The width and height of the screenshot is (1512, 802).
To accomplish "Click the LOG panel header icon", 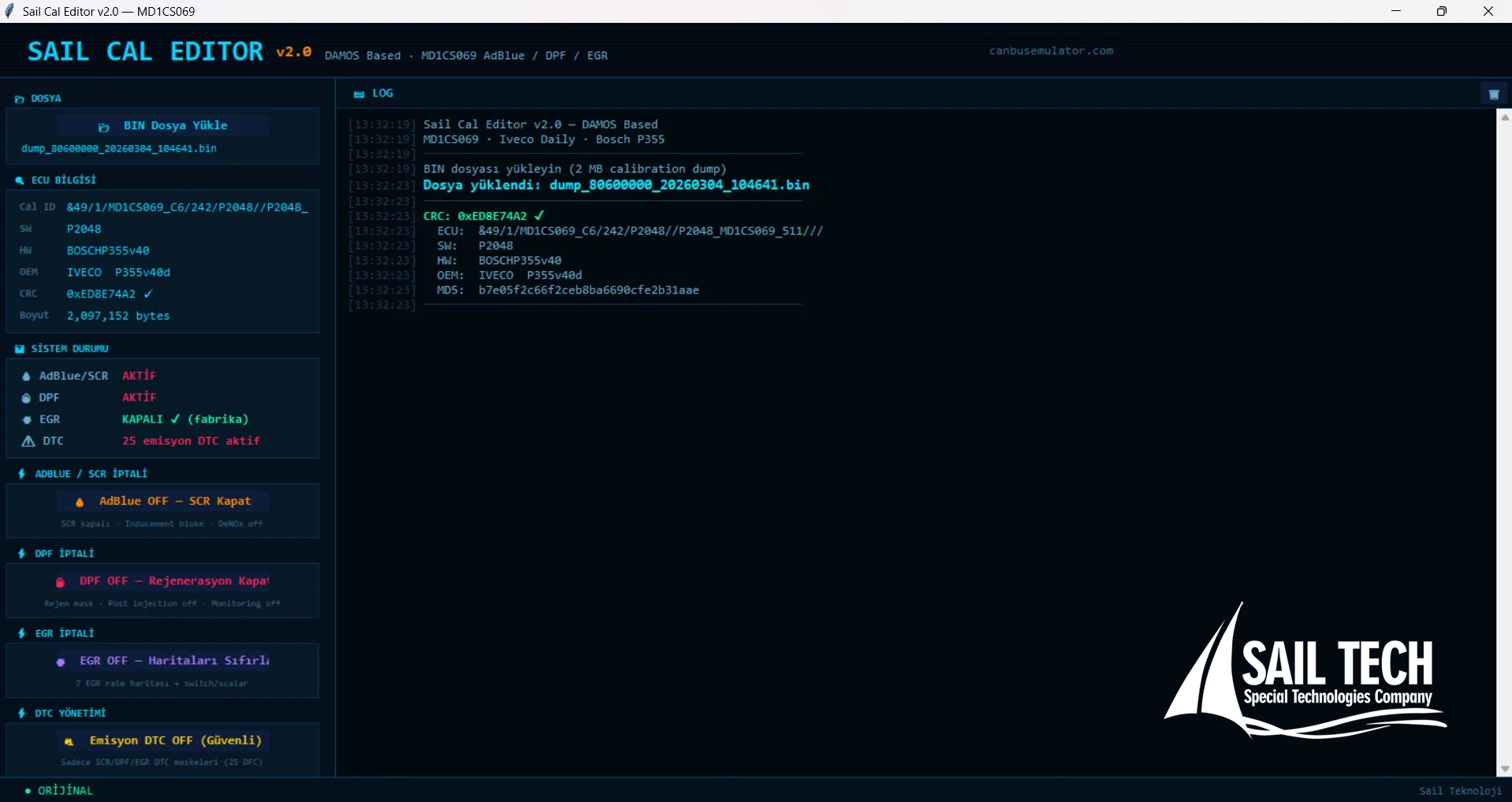I will pyautogui.click(x=359, y=95).
